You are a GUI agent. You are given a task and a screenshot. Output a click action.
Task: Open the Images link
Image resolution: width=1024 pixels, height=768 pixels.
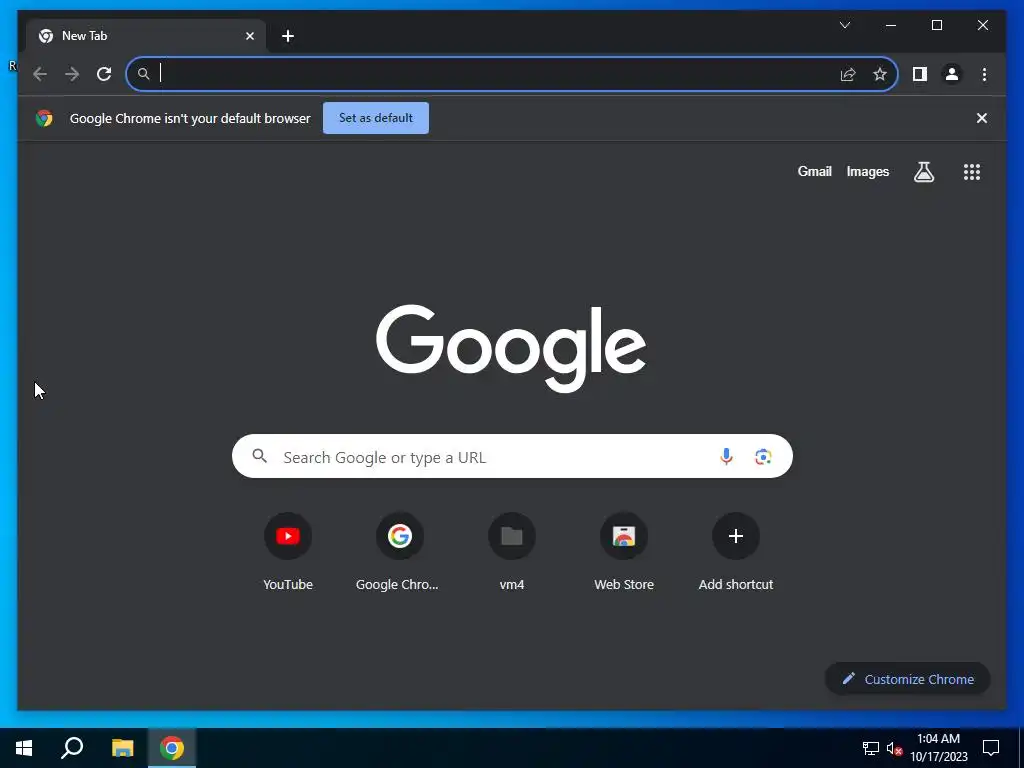(x=867, y=172)
